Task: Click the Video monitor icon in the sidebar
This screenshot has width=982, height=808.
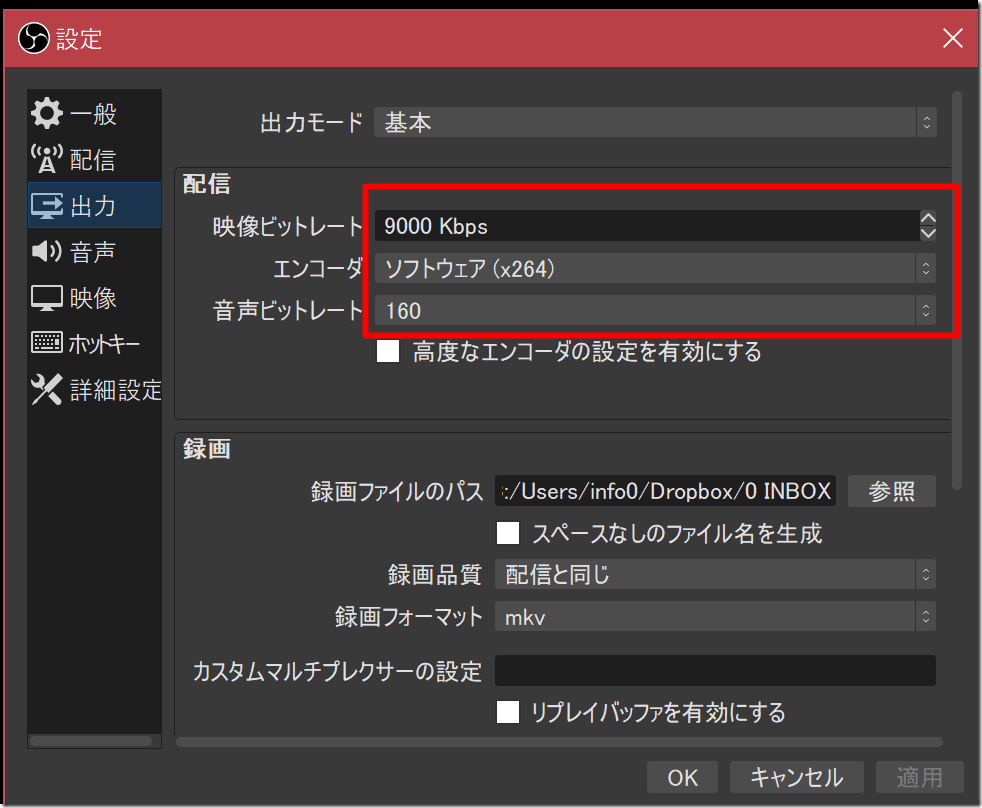Action: 47,298
